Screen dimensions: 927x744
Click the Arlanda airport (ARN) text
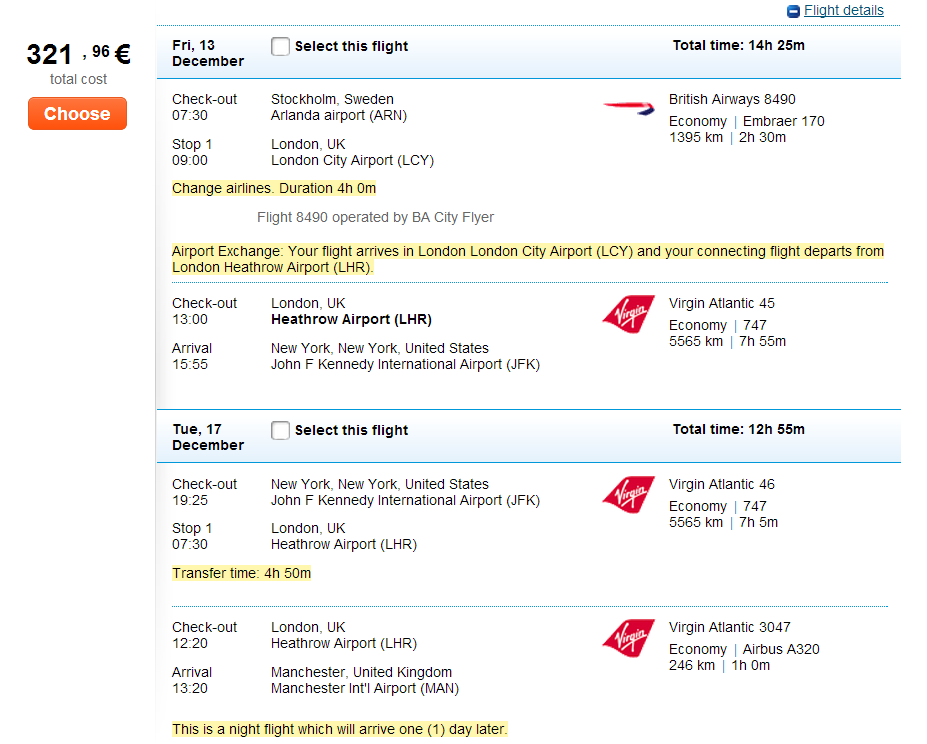point(338,116)
